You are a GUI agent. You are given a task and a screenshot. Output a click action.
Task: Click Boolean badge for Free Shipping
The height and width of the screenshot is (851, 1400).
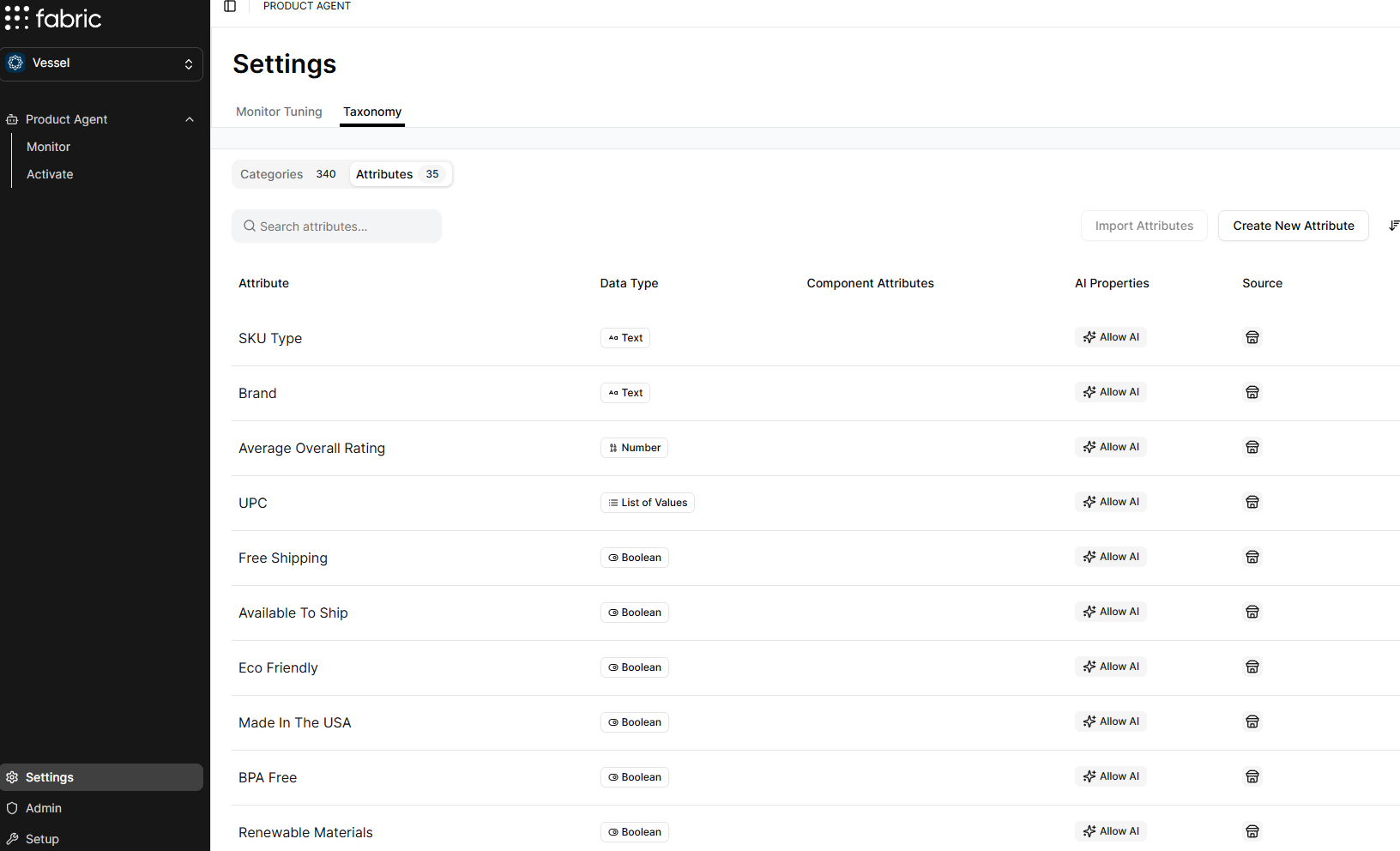(x=635, y=558)
